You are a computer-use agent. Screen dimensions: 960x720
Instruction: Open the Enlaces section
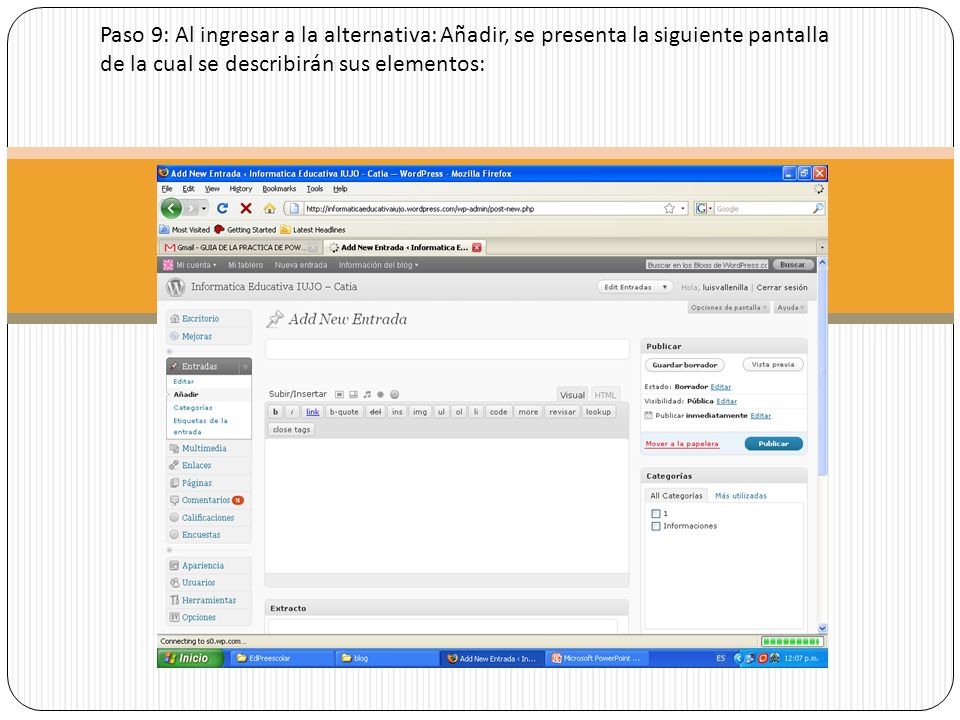click(x=196, y=465)
